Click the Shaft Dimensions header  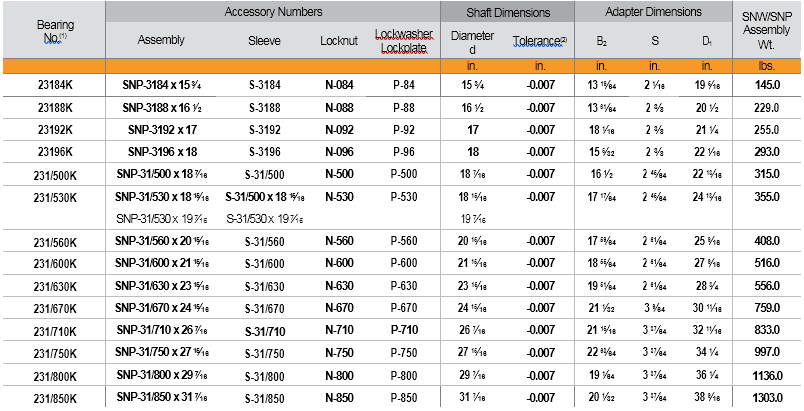coord(509,12)
